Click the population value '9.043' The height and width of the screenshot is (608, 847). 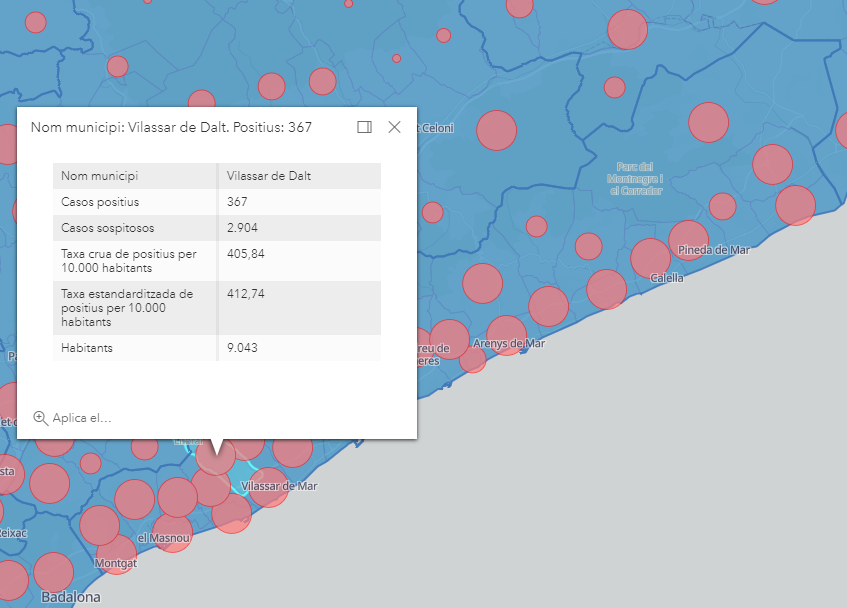point(242,348)
